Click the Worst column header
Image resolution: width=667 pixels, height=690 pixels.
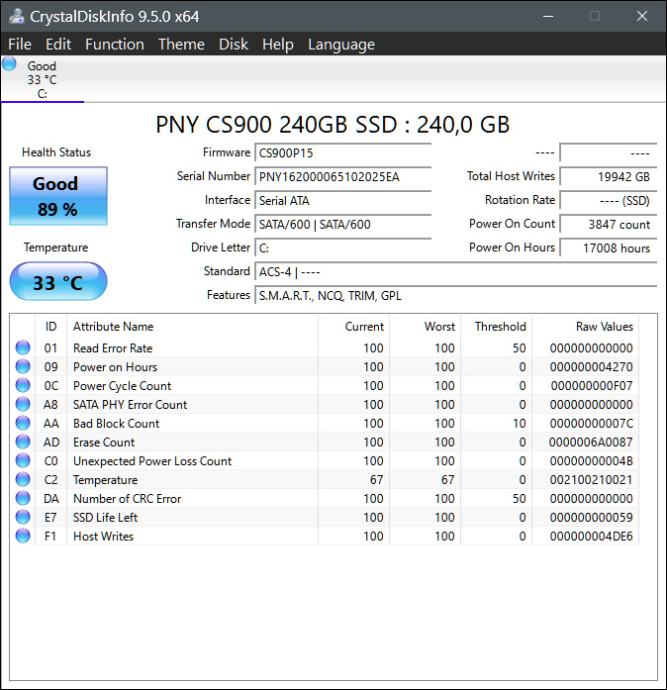[425, 327]
